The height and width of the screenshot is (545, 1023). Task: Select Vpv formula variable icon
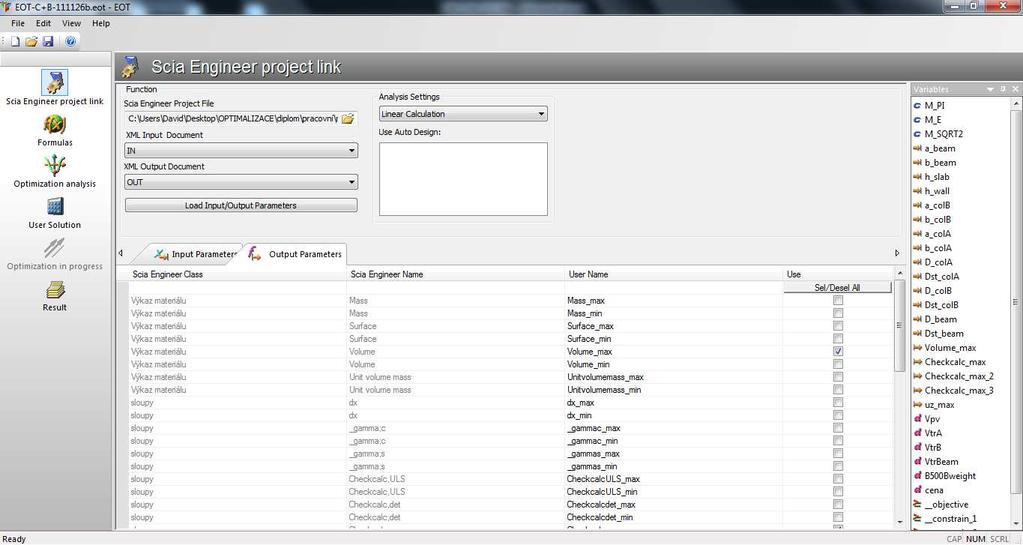(917, 419)
